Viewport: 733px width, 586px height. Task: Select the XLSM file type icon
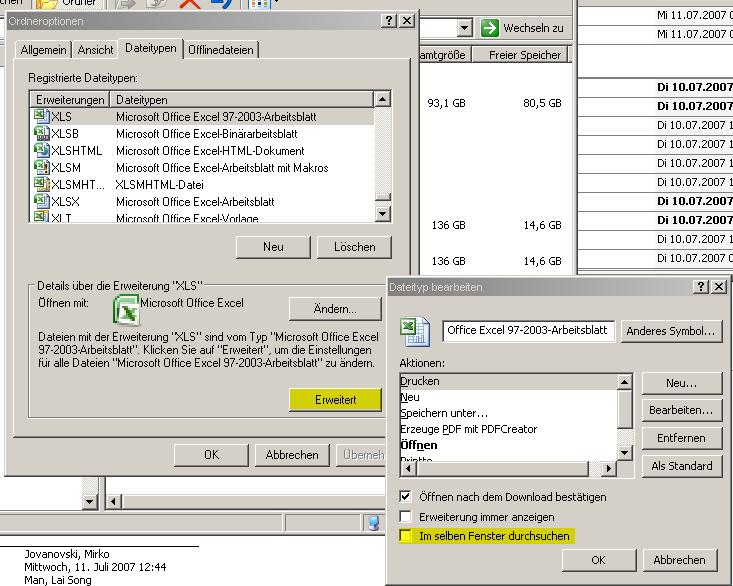click(x=42, y=167)
